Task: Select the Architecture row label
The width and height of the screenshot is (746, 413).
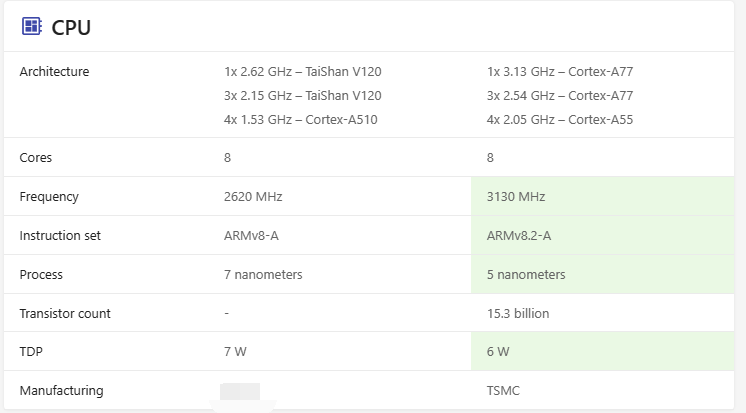Action: point(54,72)
